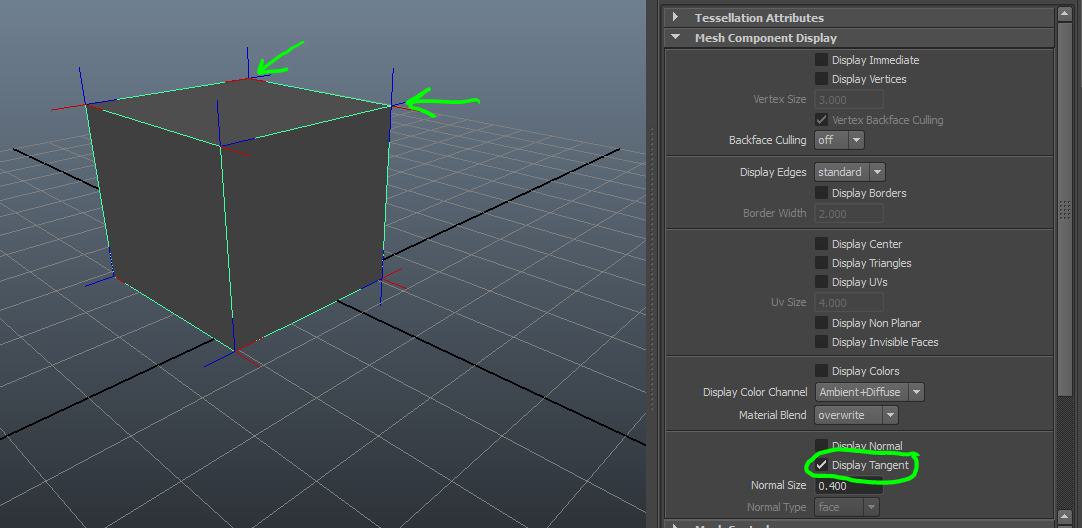The width and height of the screenshot is (1082, 528).
Task: Click the 'Backface Culling' label text
Action: [767, 140]
